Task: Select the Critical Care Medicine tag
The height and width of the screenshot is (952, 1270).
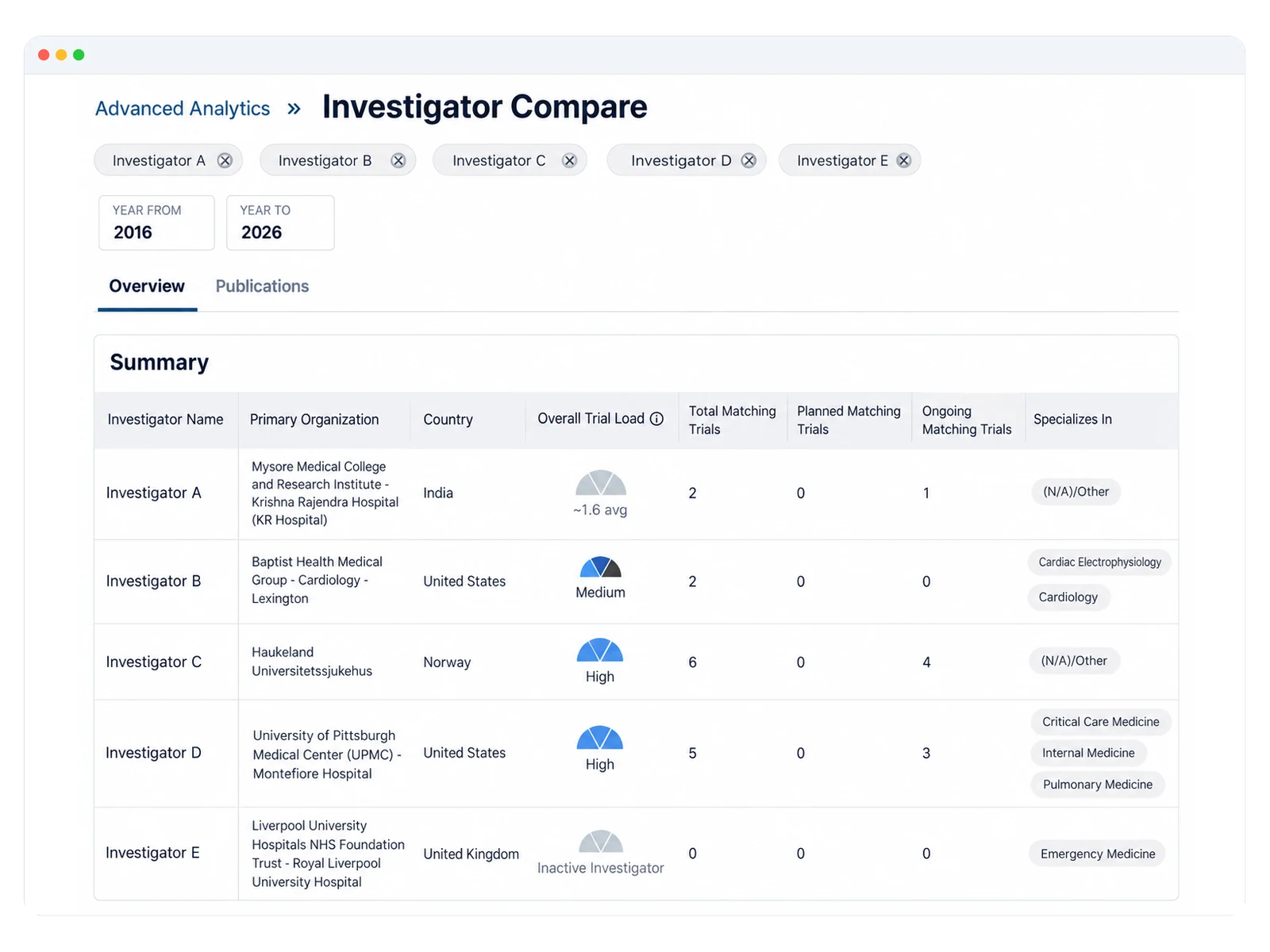Action: tap(1101, 722)
